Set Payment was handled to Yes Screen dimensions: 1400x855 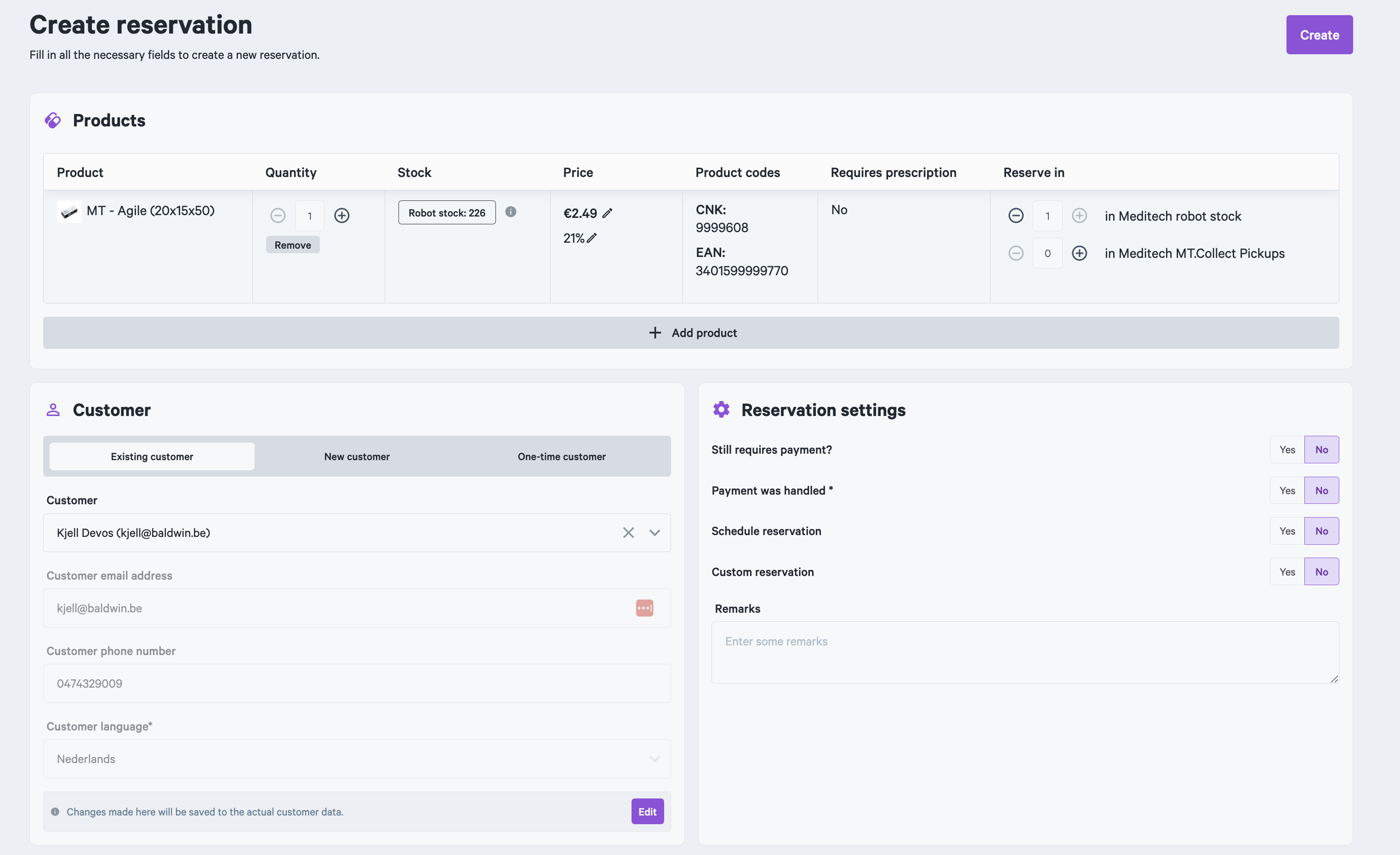click(1287, 491)
